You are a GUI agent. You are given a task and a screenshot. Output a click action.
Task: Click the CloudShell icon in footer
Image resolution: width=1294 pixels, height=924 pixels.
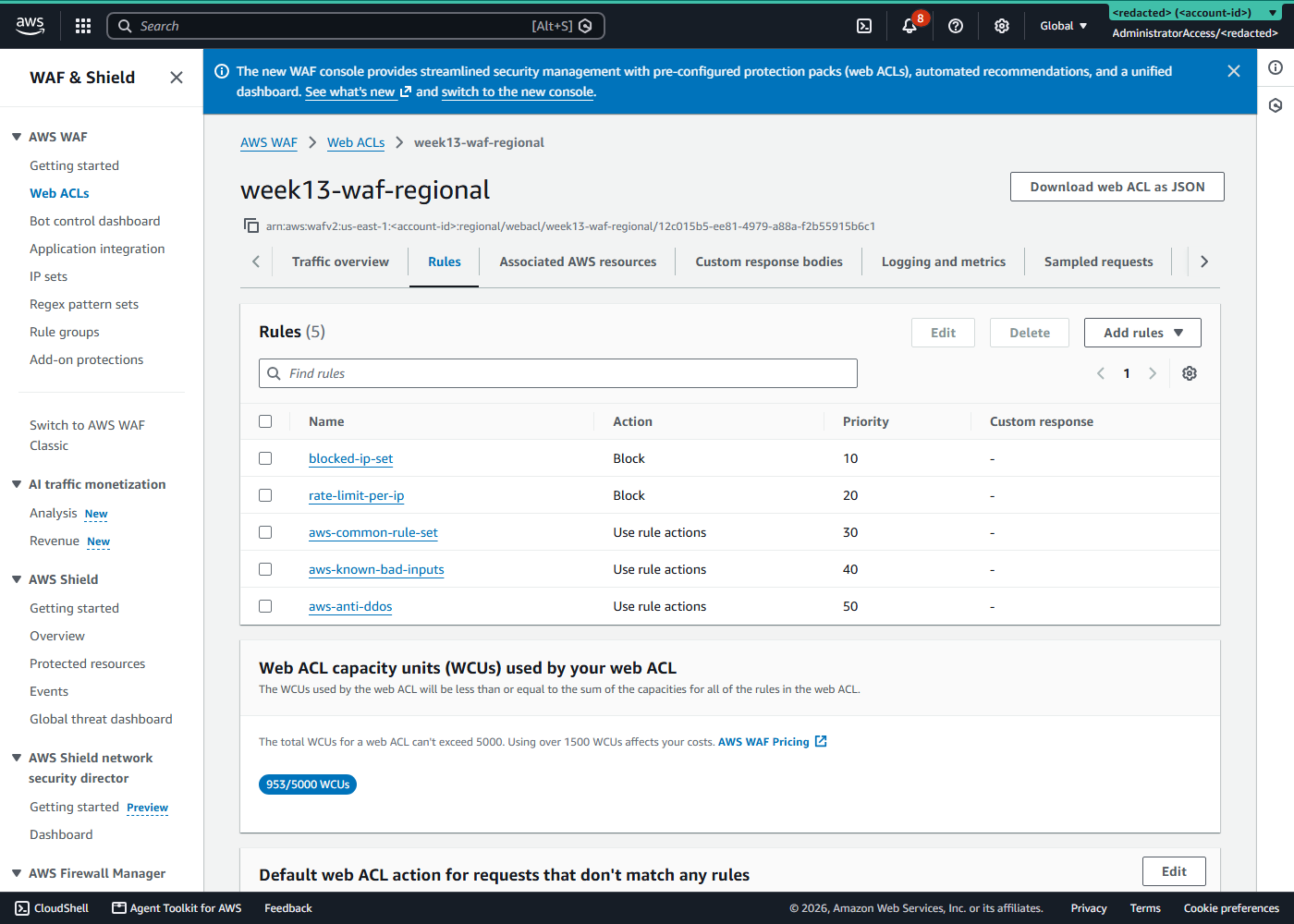click(x=22, y=908)
